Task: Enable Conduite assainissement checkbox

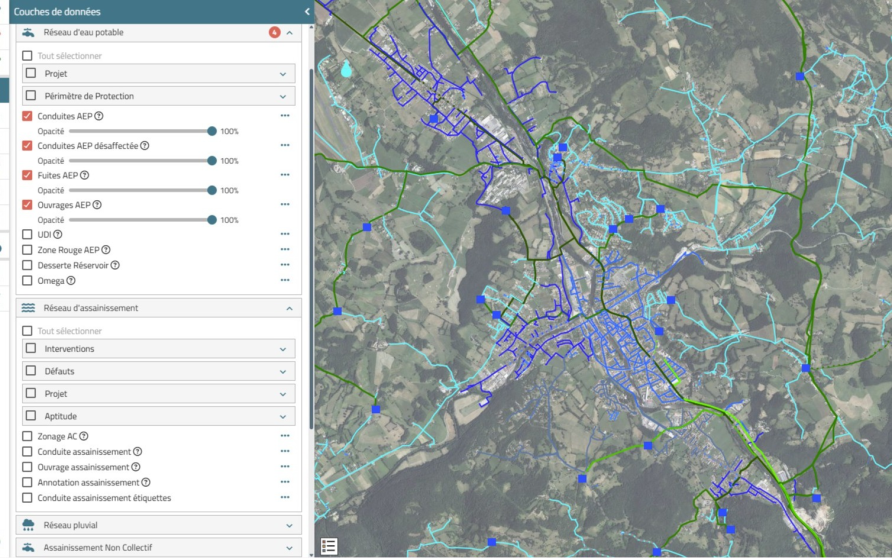Action: pos(27,452)
